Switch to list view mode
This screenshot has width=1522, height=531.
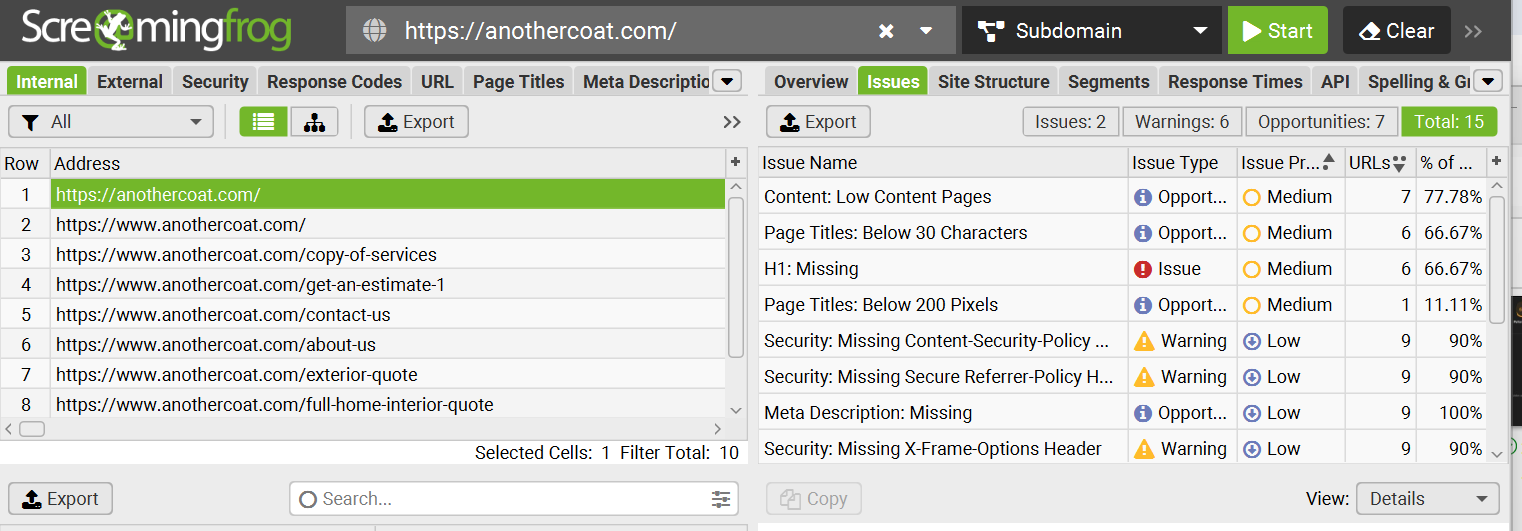point(263,122)
